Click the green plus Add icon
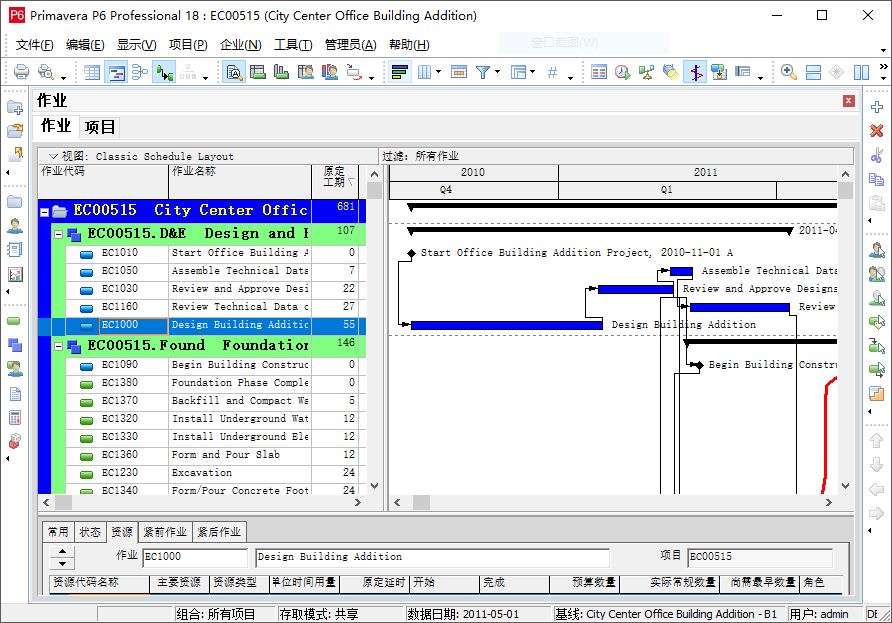This screenshot has height=623, width=892. tap(877, 107)
